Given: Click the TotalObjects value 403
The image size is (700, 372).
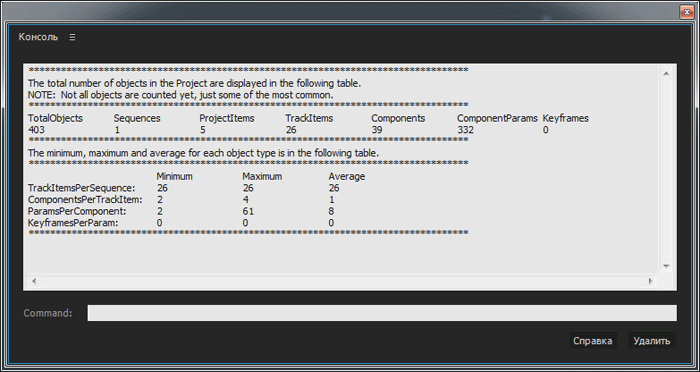Looking at the screenshot, I should 36,130.
